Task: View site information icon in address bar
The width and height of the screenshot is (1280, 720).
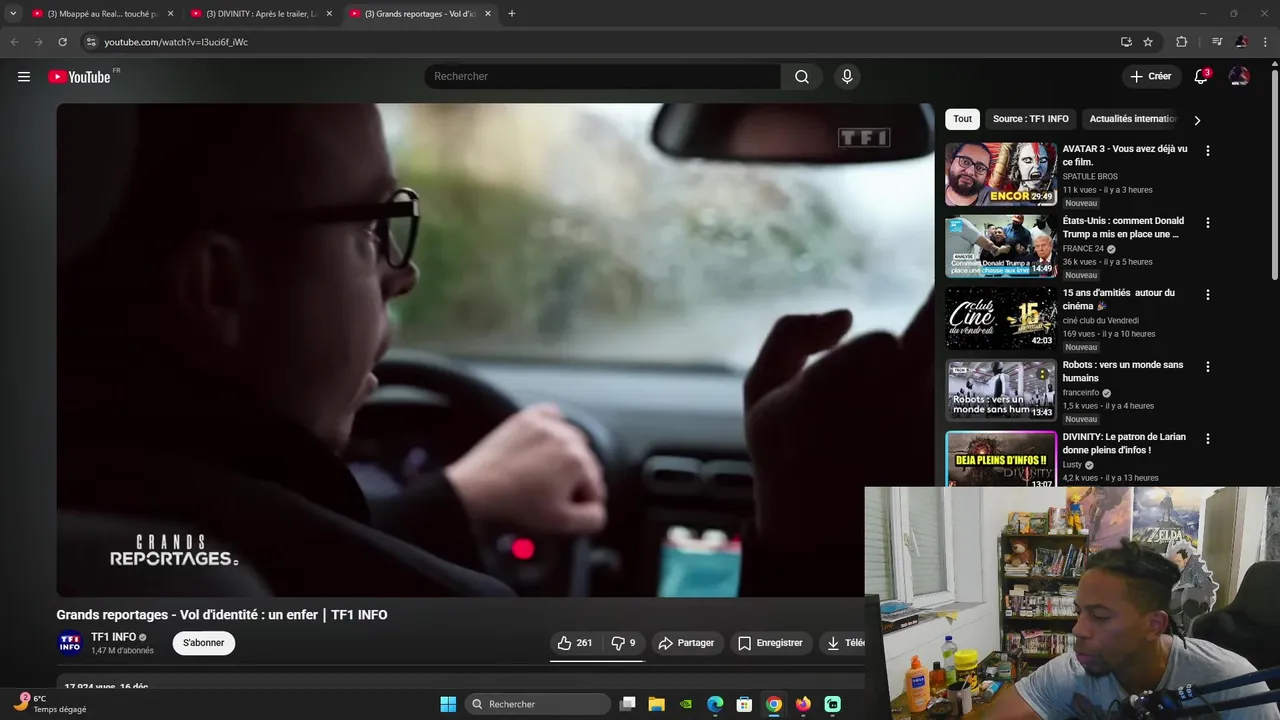Action: coord(90,42)
